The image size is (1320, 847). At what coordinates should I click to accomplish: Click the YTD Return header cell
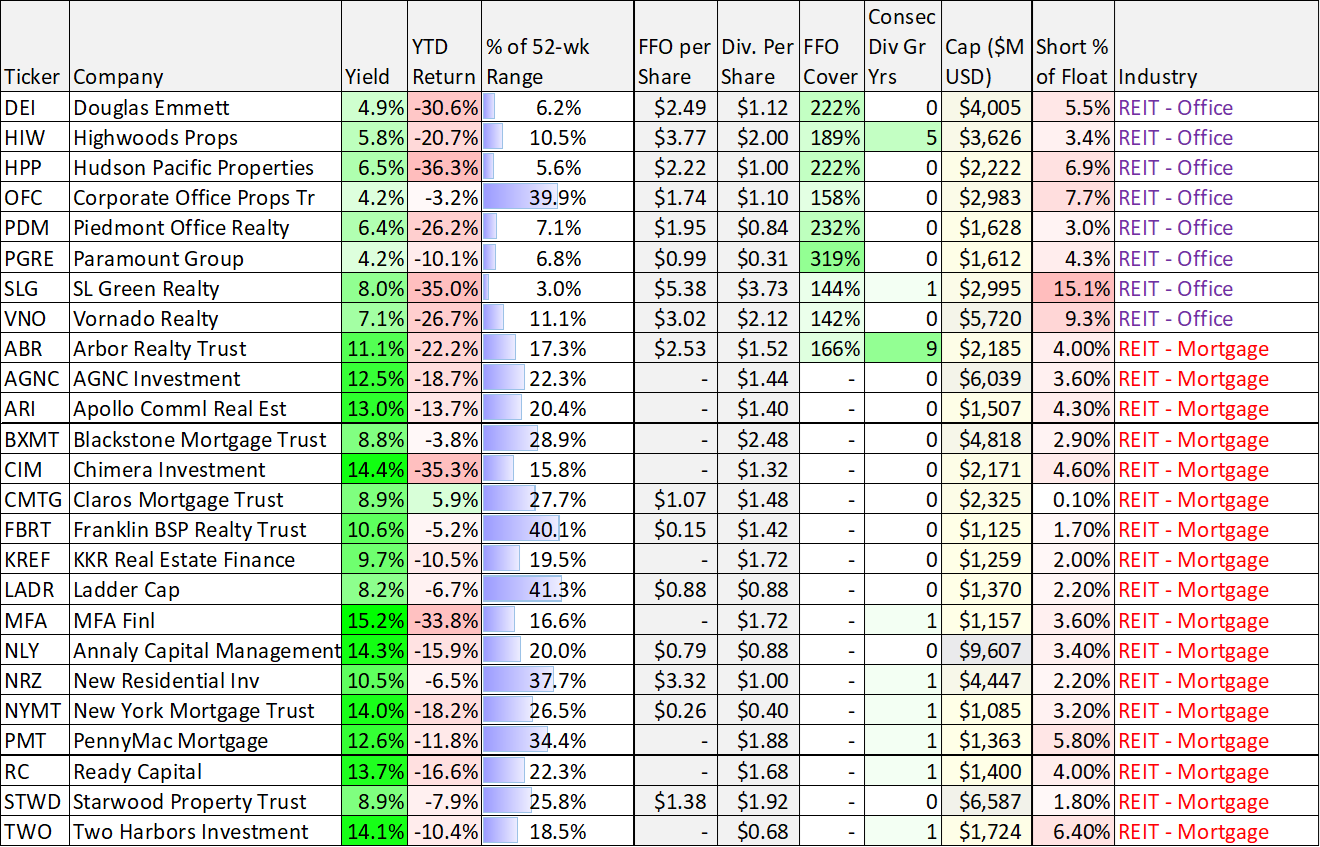click(444, 47)
